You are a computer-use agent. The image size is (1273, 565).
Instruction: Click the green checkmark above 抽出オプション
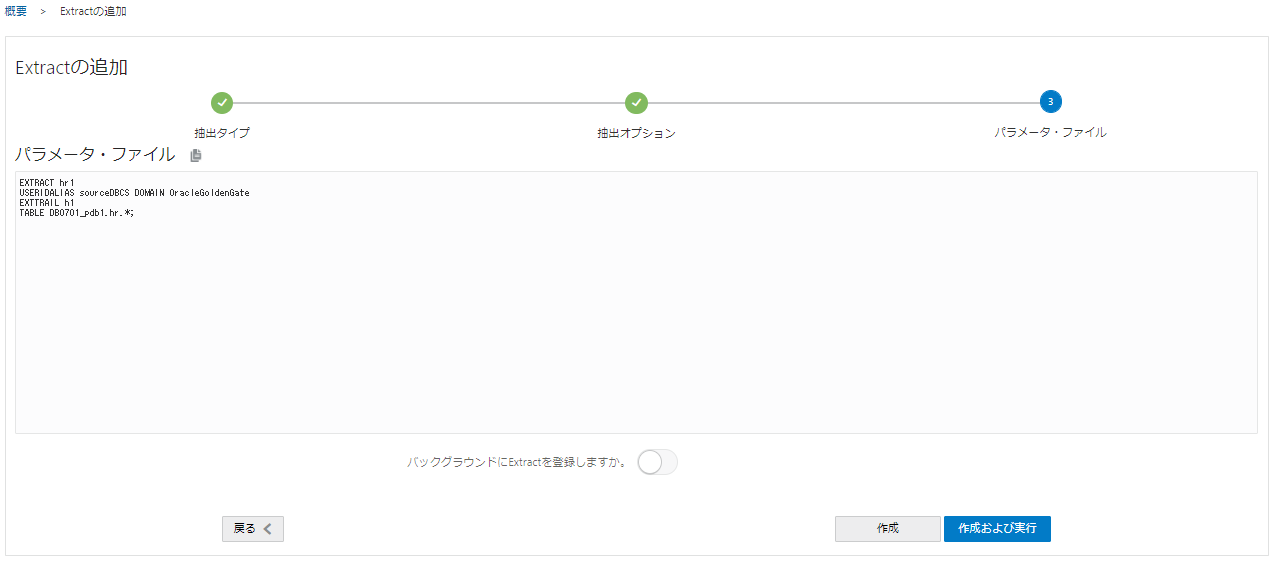click(636, 102)
